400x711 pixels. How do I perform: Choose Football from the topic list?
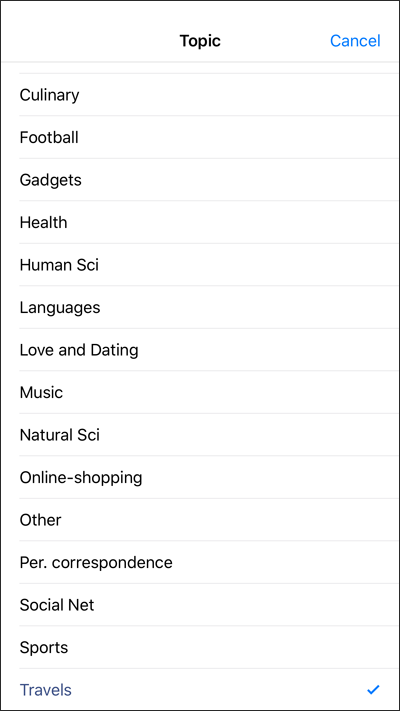pyautogui.click(x=200, y=137)
